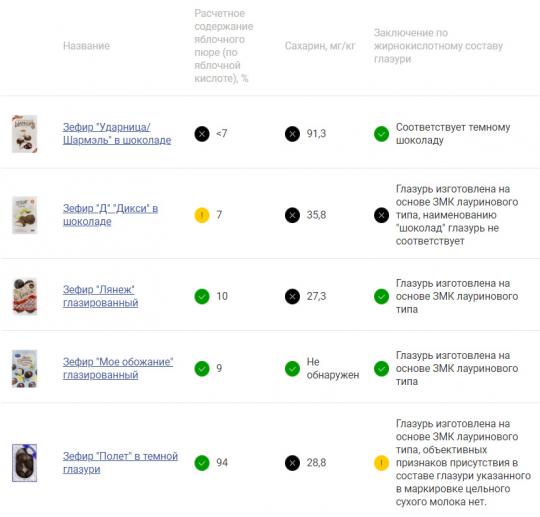This screenshot has width=540, height=517.
Task: Click green check icon beside 10 value
Action: 202,297
